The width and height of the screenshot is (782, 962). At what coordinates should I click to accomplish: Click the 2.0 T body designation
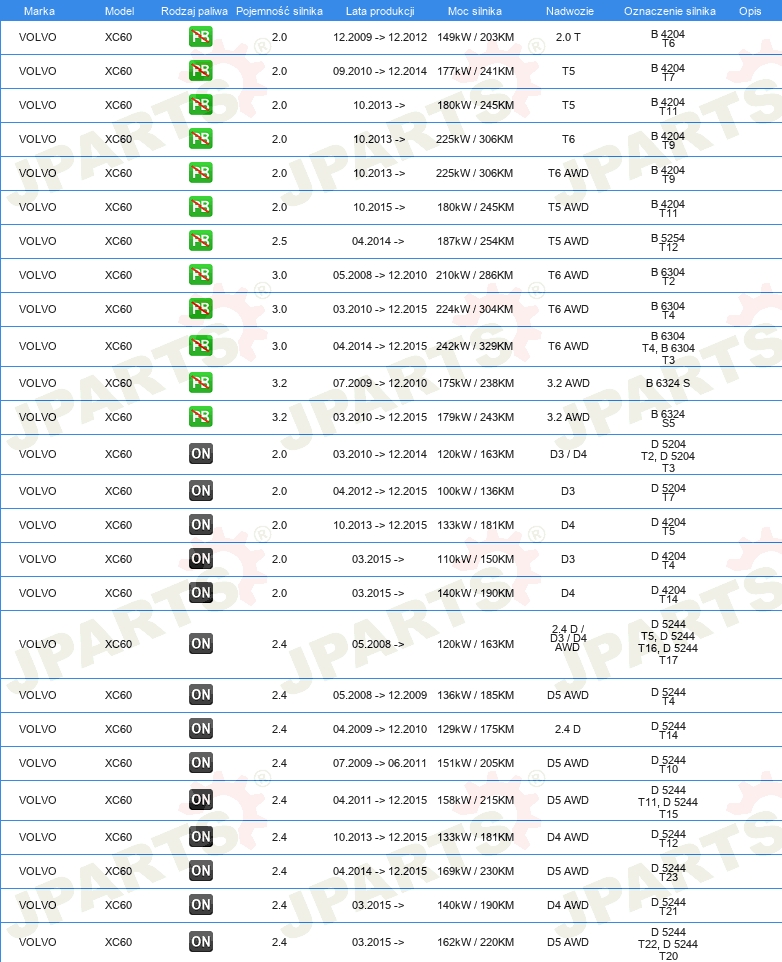pyautogui.click(x=568, y=37)
